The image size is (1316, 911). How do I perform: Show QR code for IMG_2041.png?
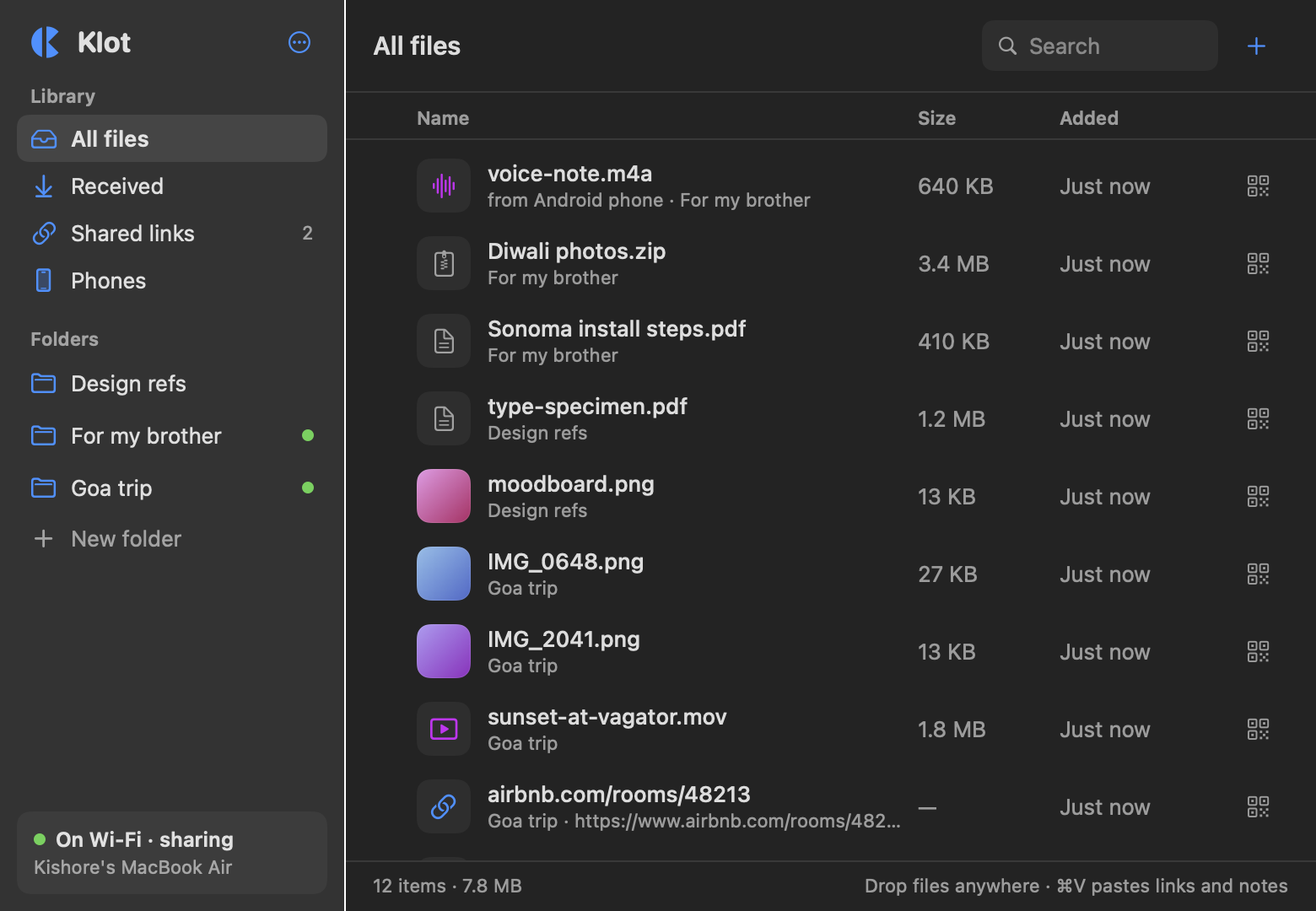(x=1258, y=651)
